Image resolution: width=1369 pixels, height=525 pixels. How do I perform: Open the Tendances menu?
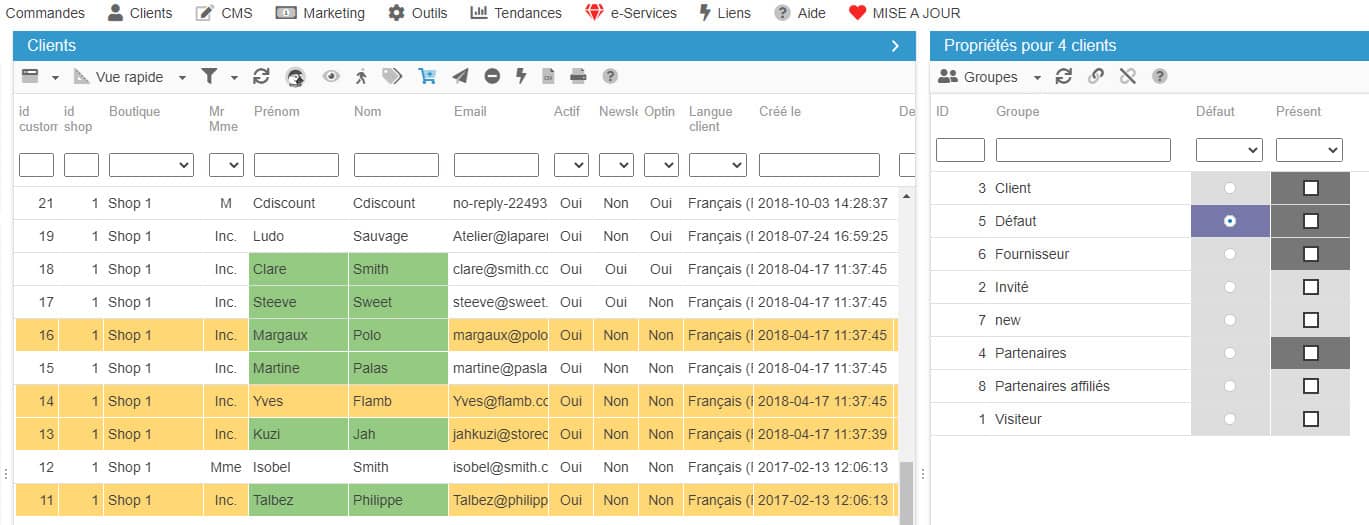[x=516, y=13]
